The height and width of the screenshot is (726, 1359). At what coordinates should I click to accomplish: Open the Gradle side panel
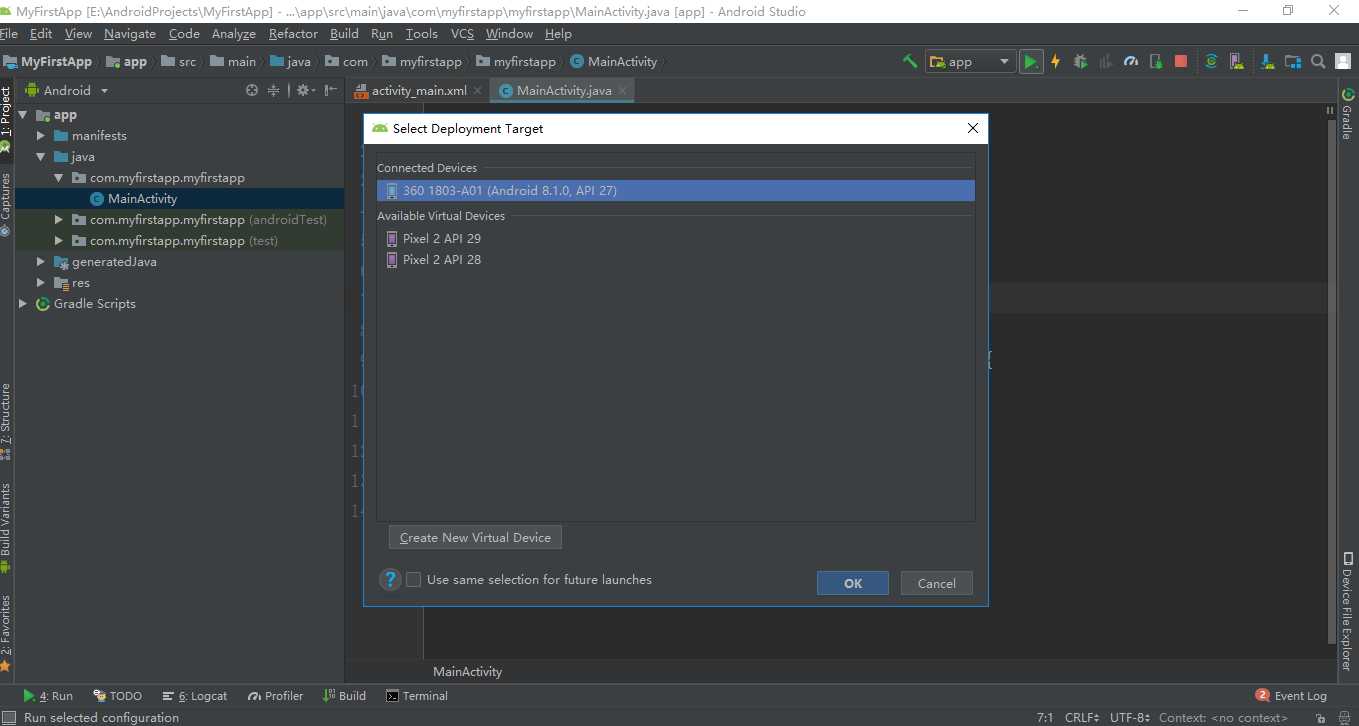coord(1347,115)
